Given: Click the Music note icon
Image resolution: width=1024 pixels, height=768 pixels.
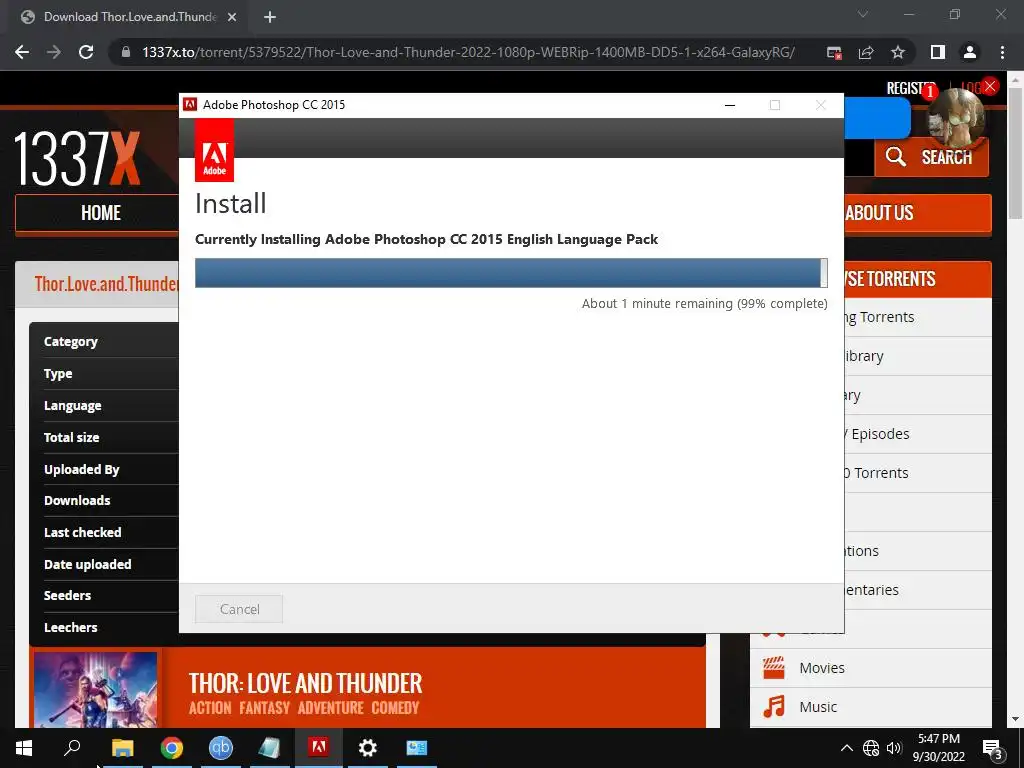Looking at the screenshot, I should click(774, 707).
